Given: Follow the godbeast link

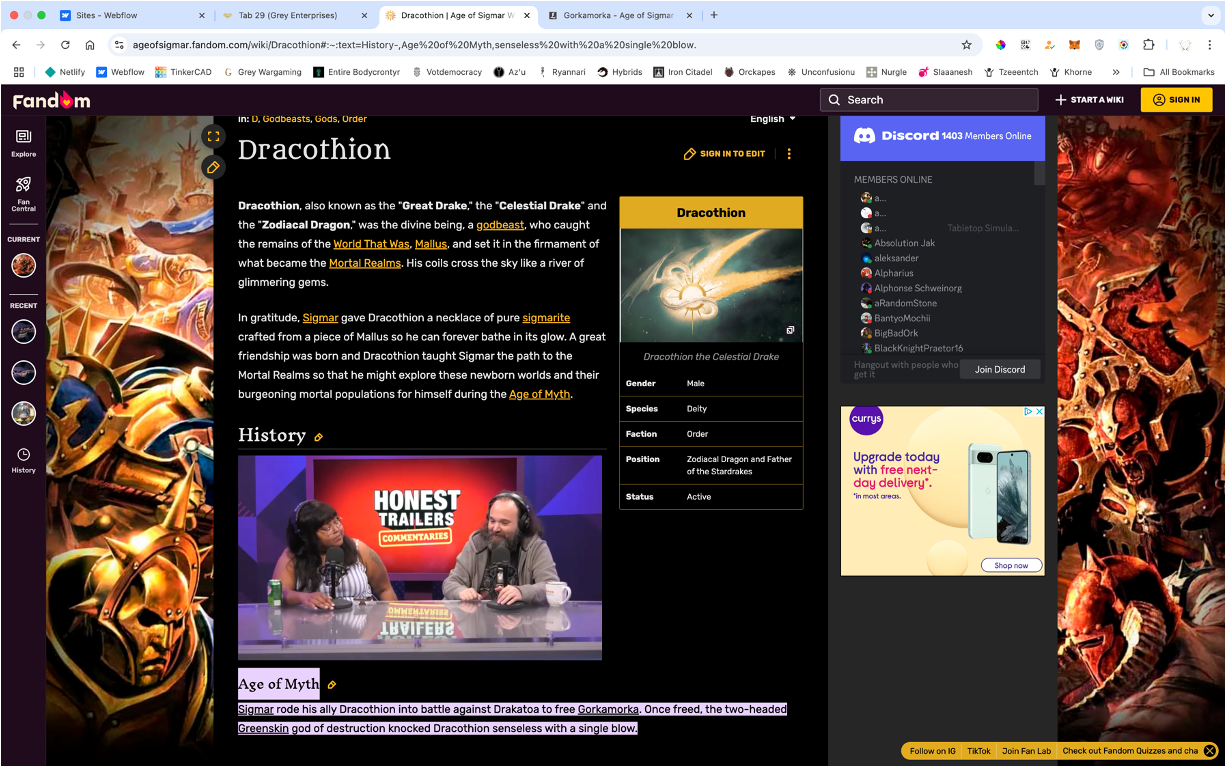Looking at the screenshot, I should point(500,225).
